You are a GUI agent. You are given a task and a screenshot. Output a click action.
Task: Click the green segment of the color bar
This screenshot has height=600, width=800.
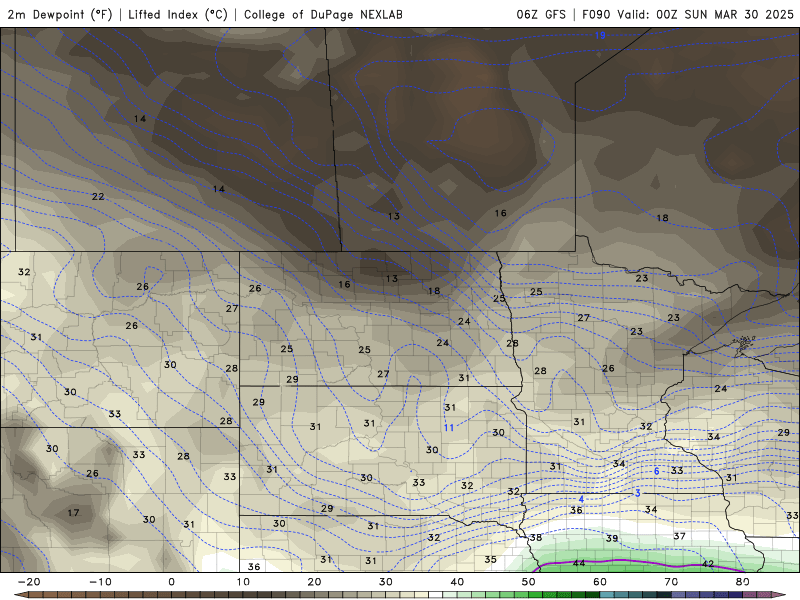520,595
